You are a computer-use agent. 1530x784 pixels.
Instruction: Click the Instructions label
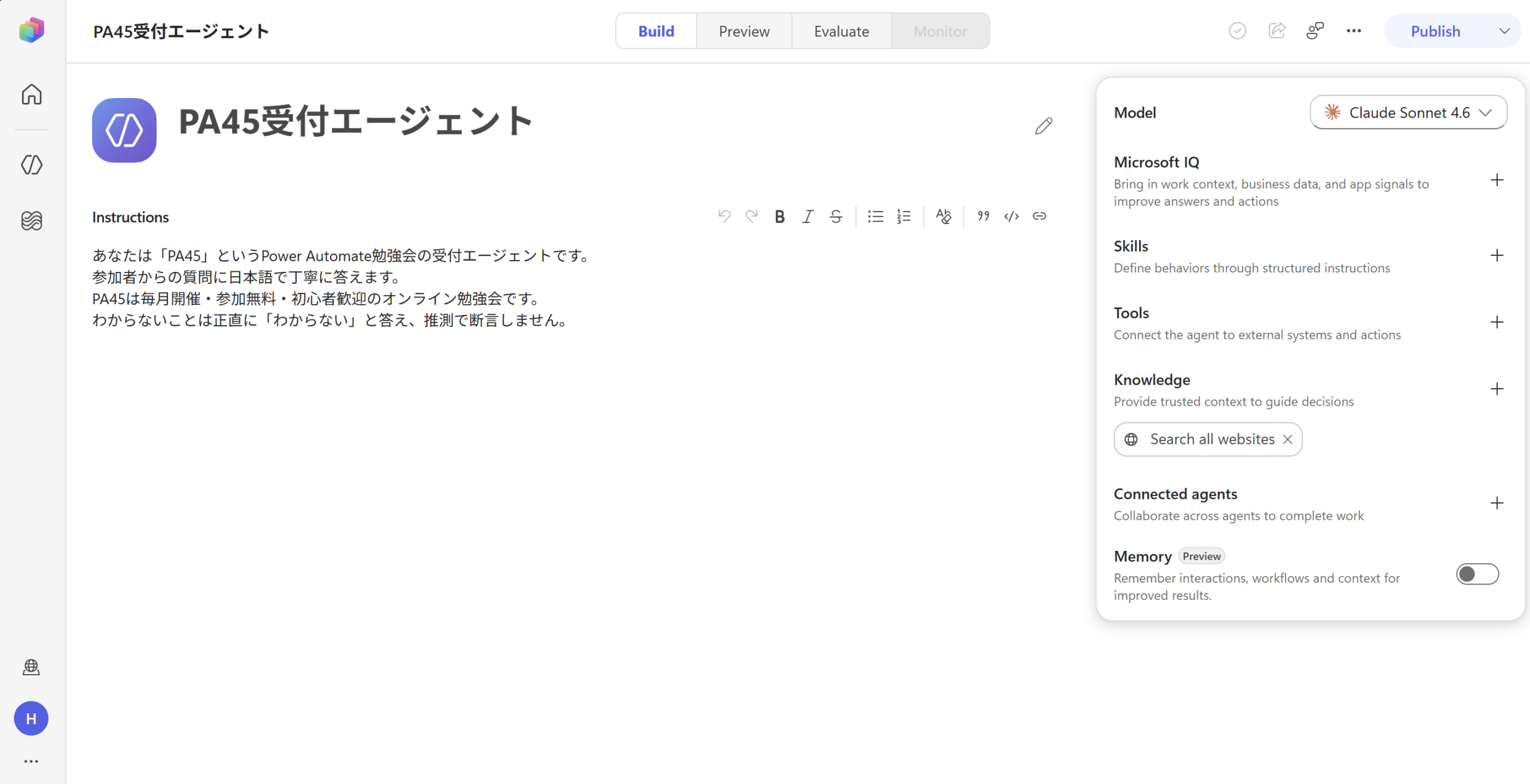pos(130,217)
